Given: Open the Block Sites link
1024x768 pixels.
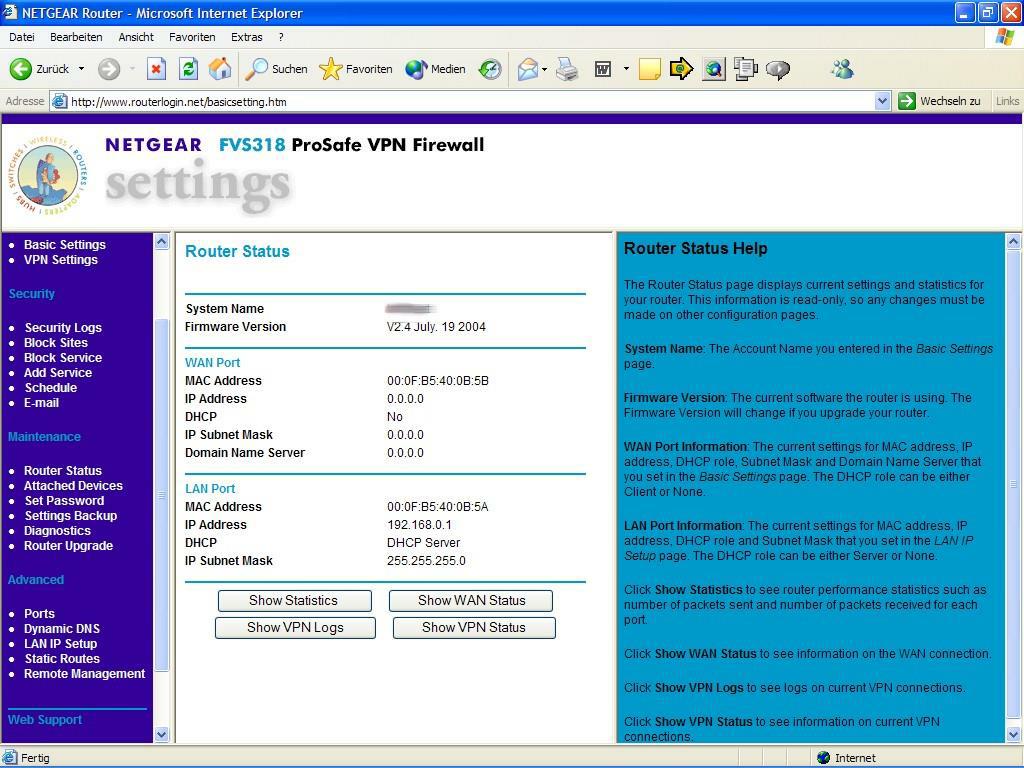Looking at the screenshot, I should pyautogui.click(x=56, y=342).
